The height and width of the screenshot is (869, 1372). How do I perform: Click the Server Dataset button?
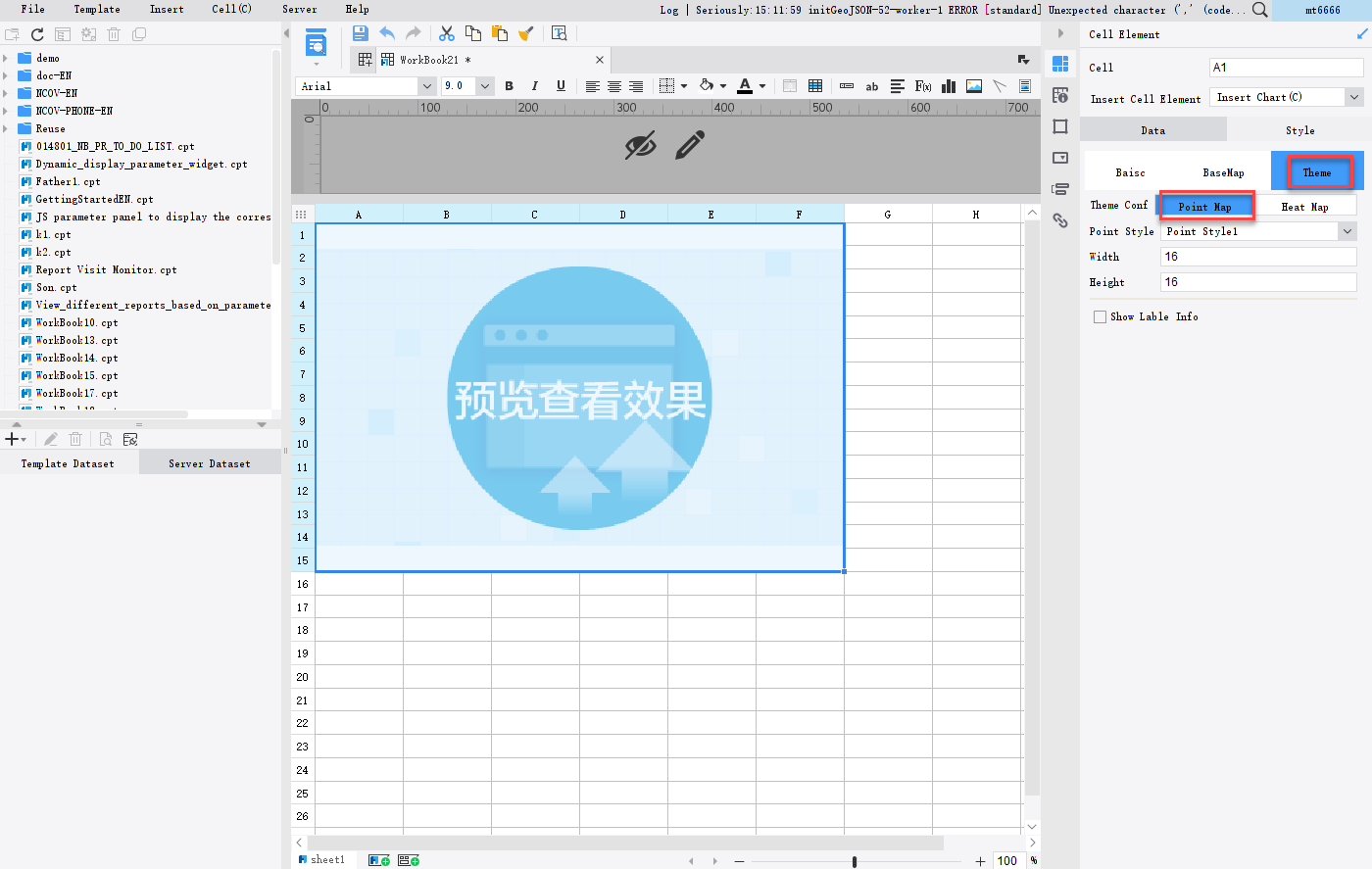209,461
